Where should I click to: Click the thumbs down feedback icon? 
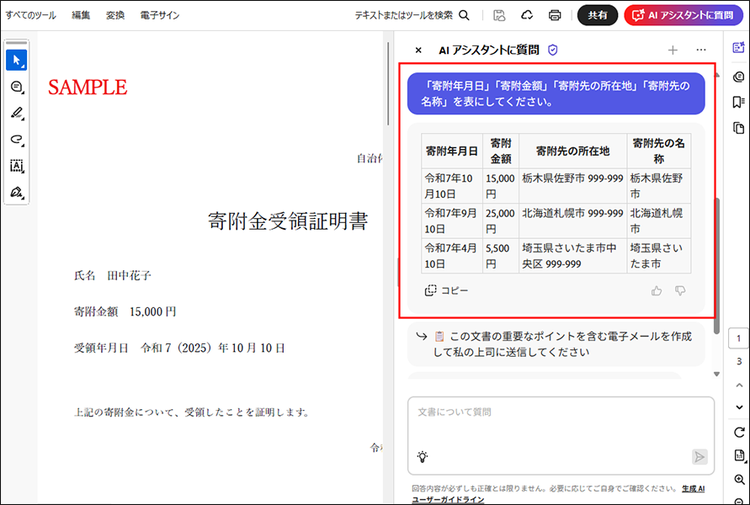[681, 291]
